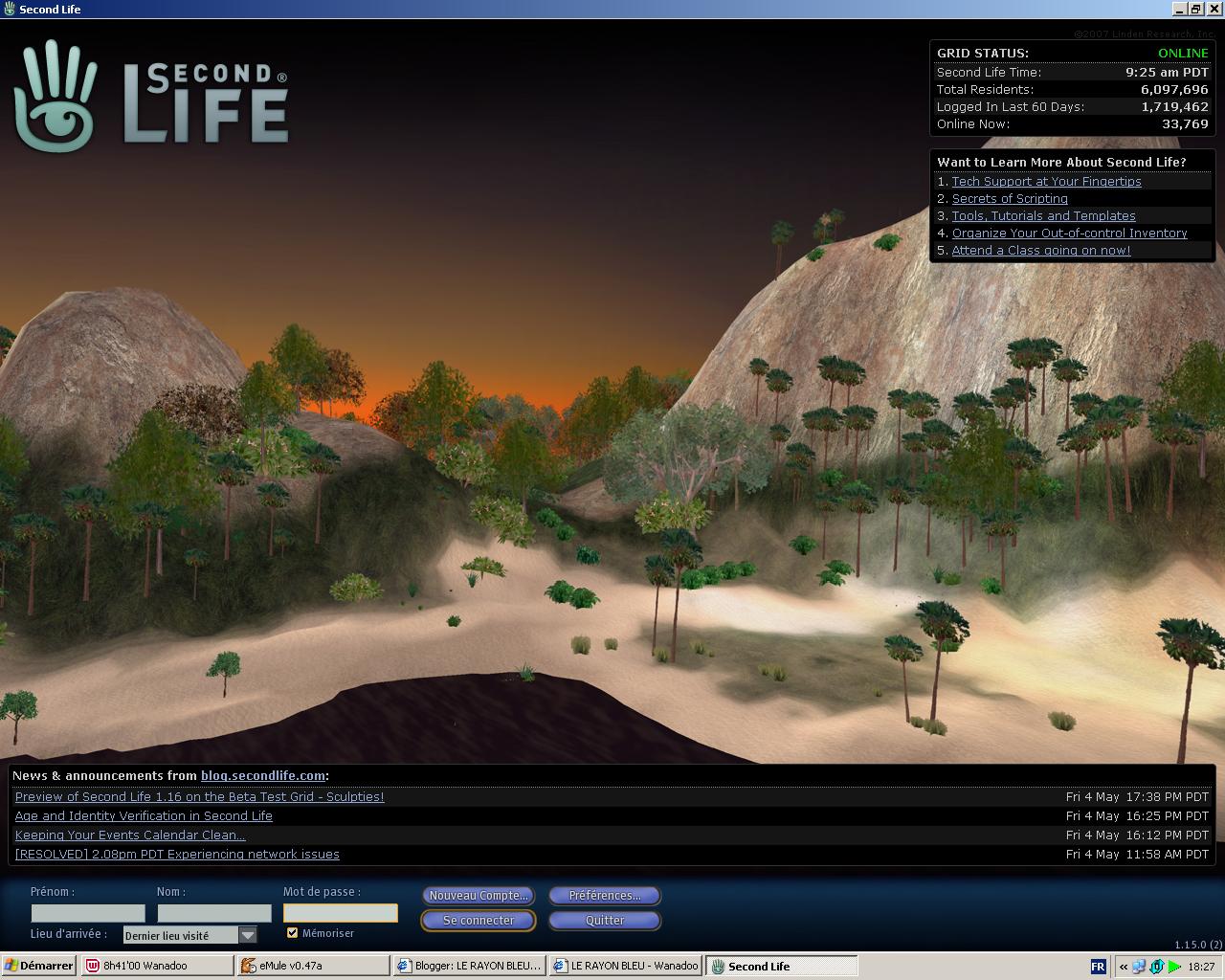Click the Prénom input field

coord(88,913)
